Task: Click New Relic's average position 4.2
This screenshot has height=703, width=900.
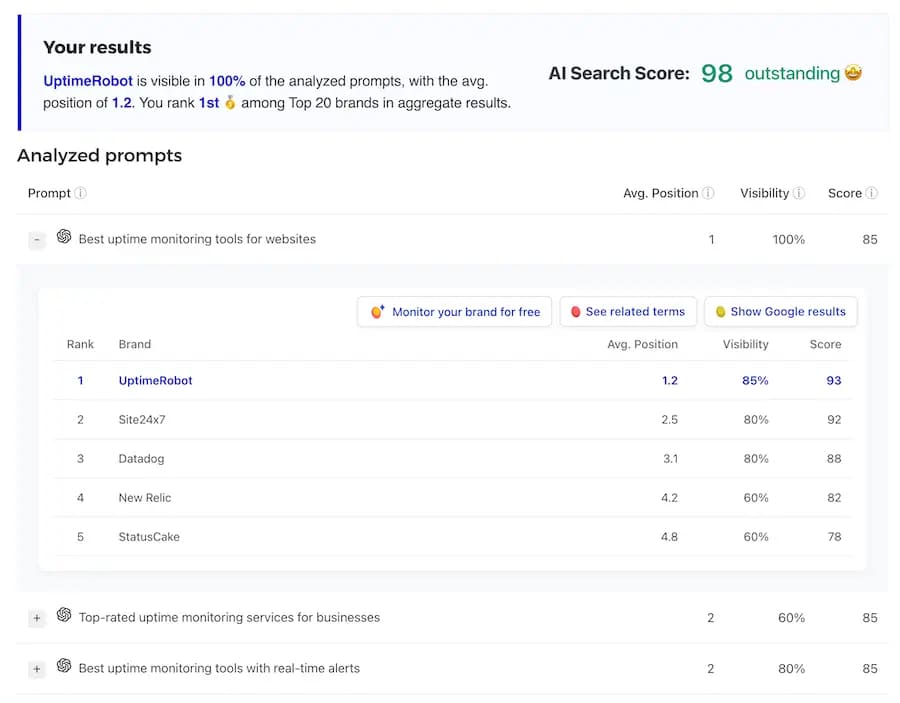Action: (669, 498)
